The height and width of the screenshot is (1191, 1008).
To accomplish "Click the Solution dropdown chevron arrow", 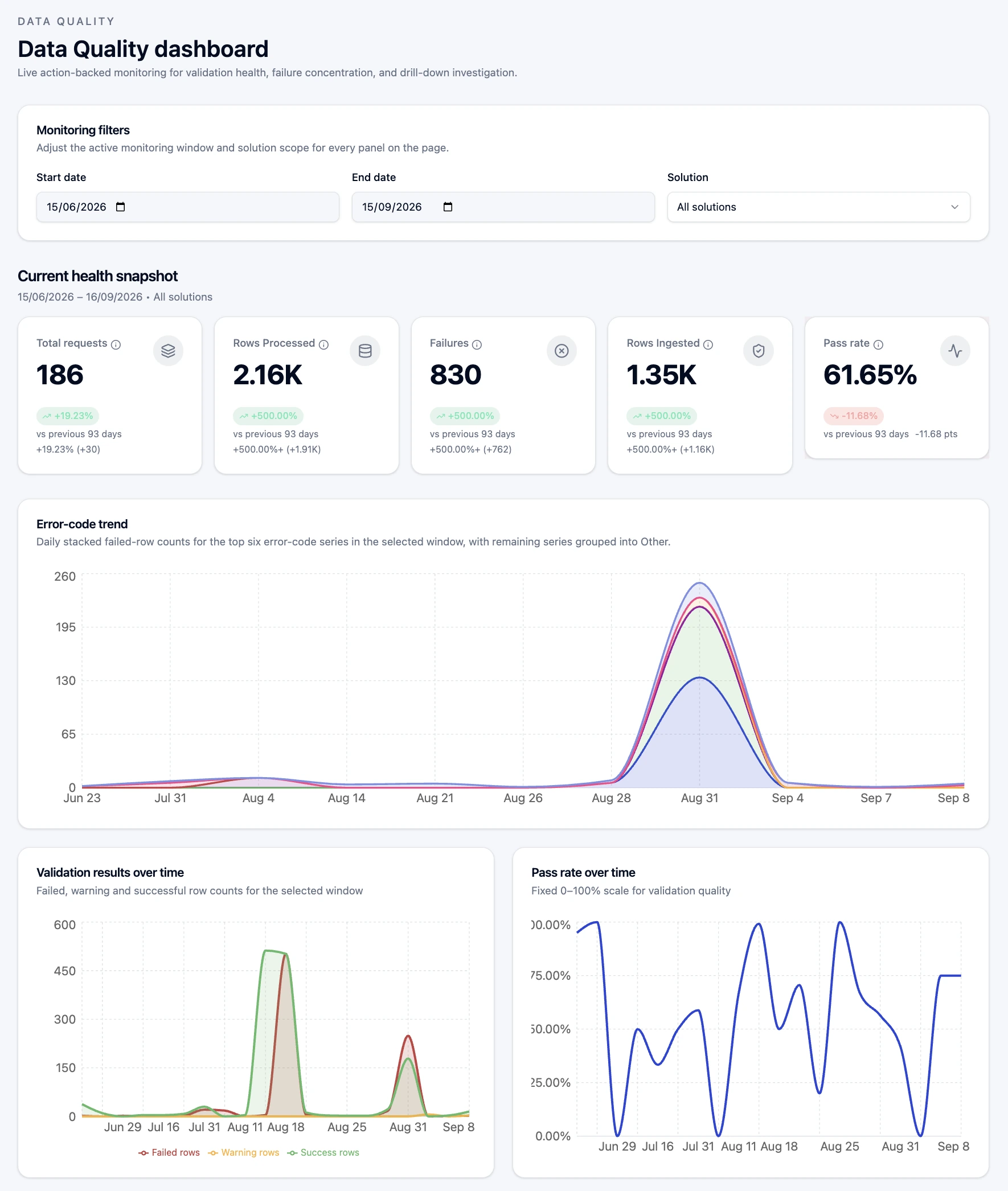I will tap(954, 207).
